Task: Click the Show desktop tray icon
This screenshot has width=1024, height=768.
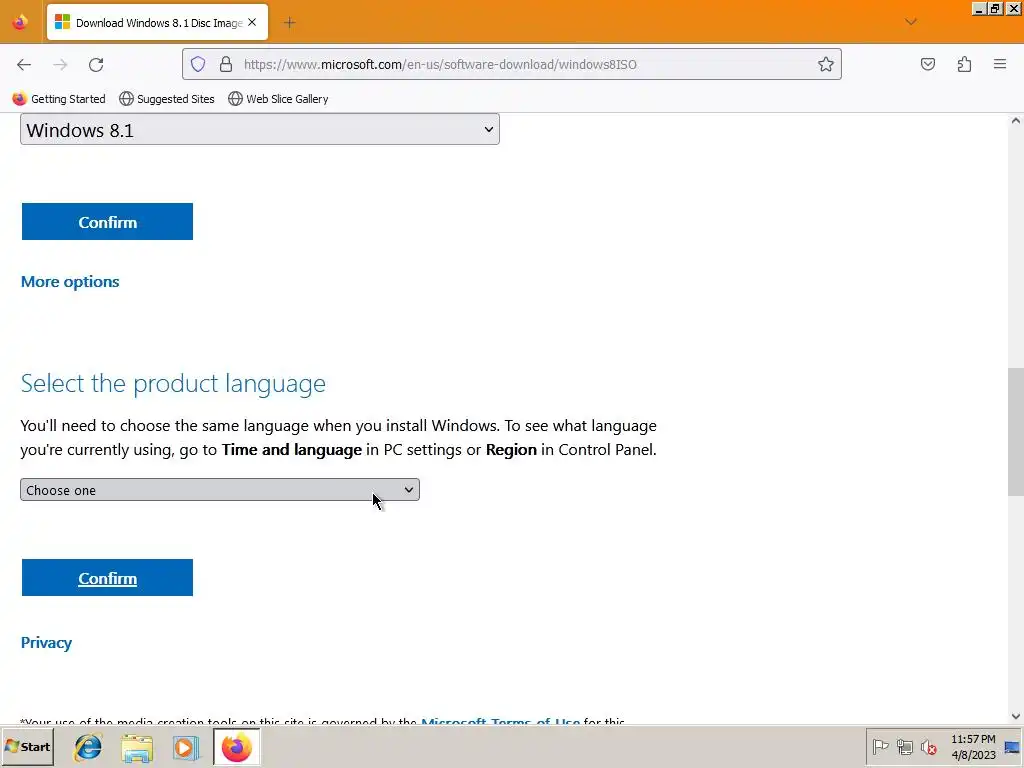Action: (1012, 747)
